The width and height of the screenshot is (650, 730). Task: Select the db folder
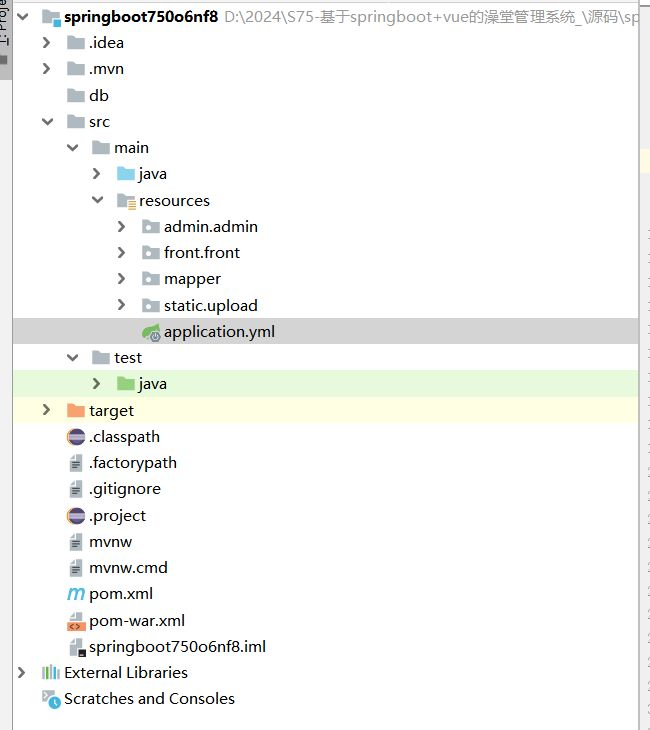coord(98,96)
